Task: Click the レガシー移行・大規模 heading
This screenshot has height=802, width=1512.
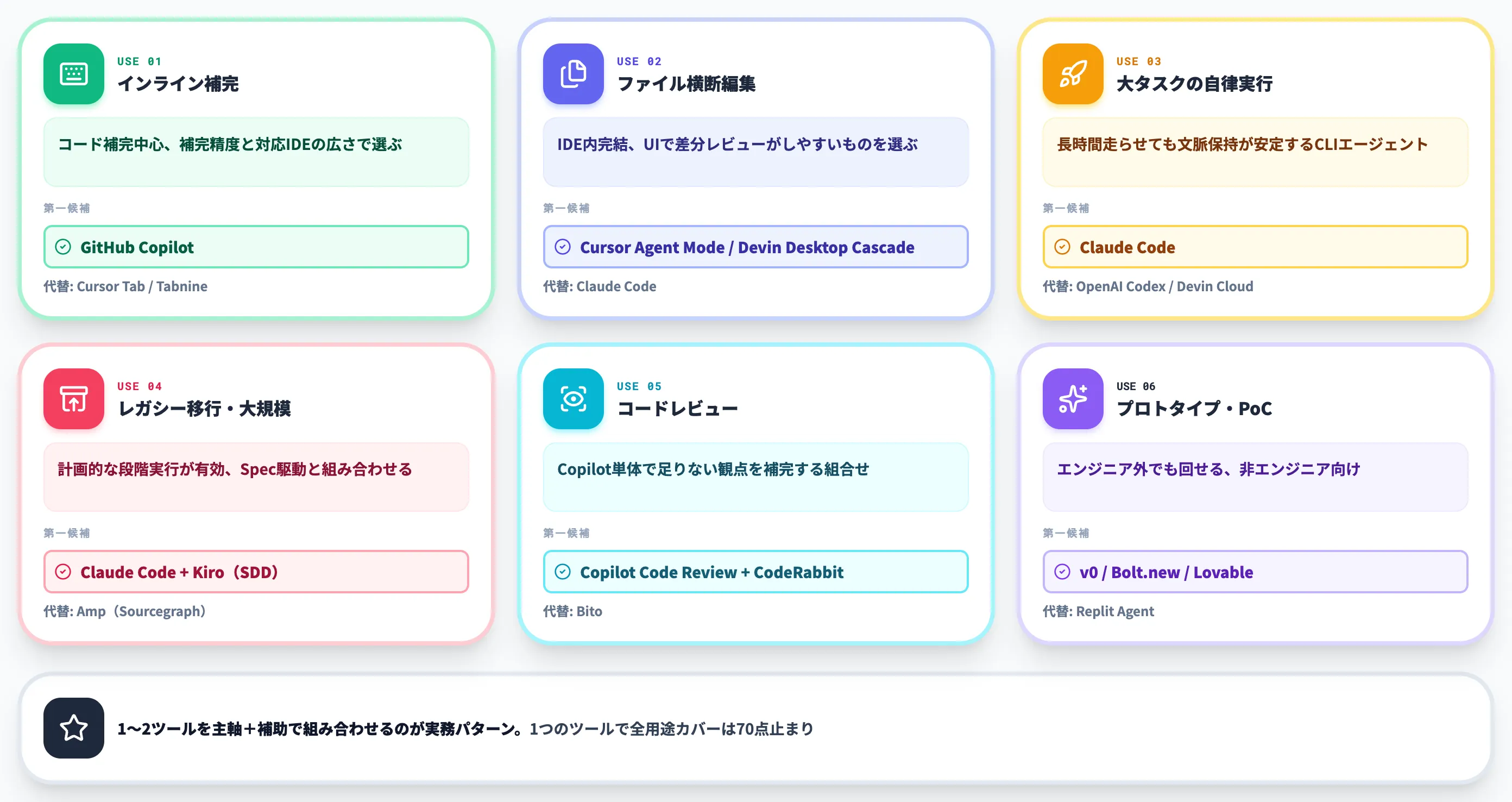Action: (x=204, y=408)
